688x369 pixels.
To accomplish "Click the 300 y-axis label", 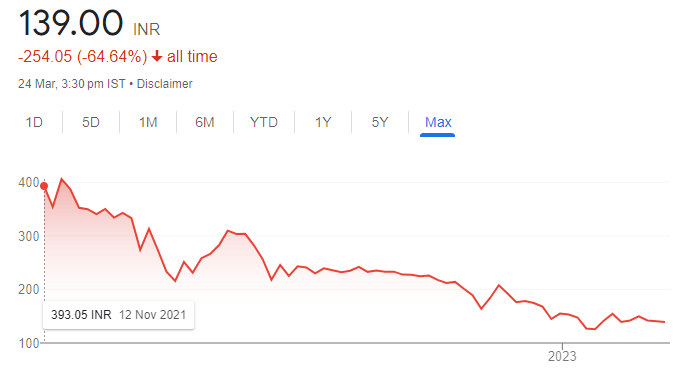I will (29, 236).
